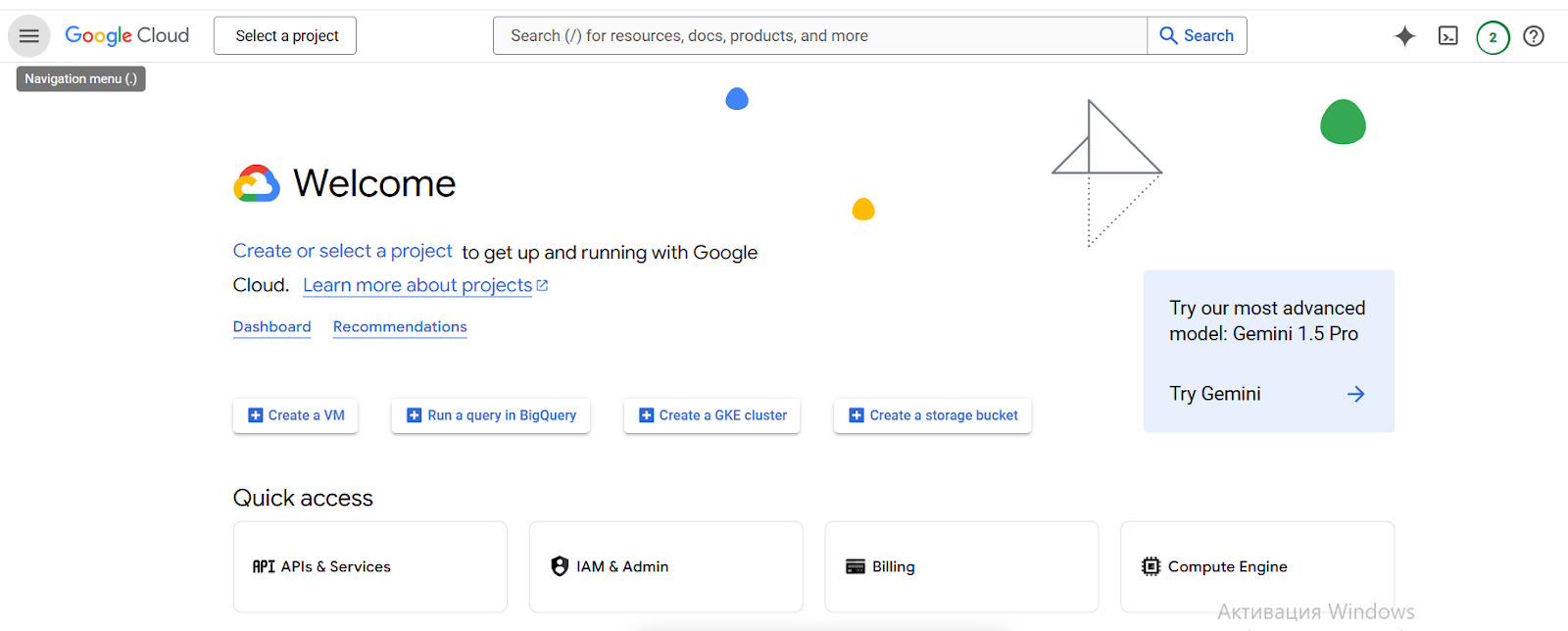The image size is (1568, 631).
Task: Open Learn more about projects link
Action: coord(417,285)
